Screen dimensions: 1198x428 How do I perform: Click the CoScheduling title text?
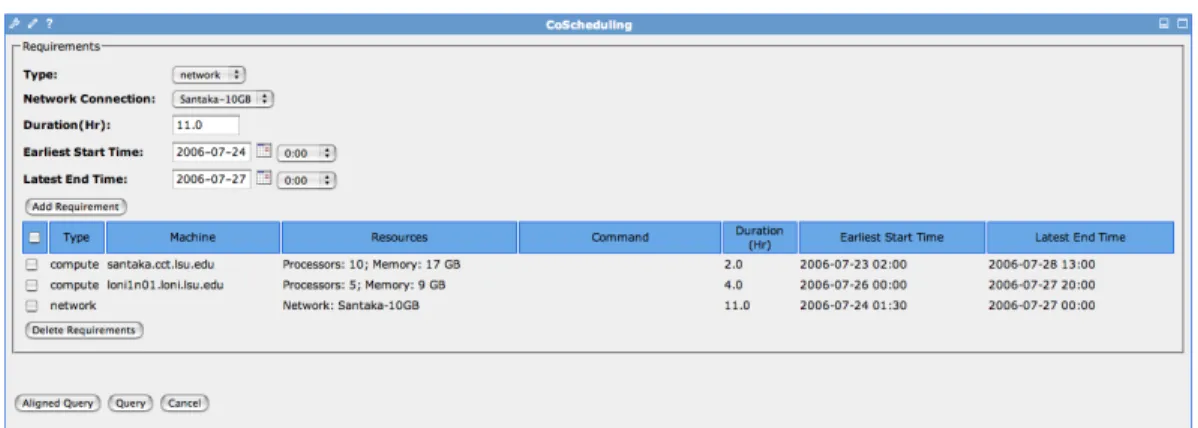tap(588, 24)
